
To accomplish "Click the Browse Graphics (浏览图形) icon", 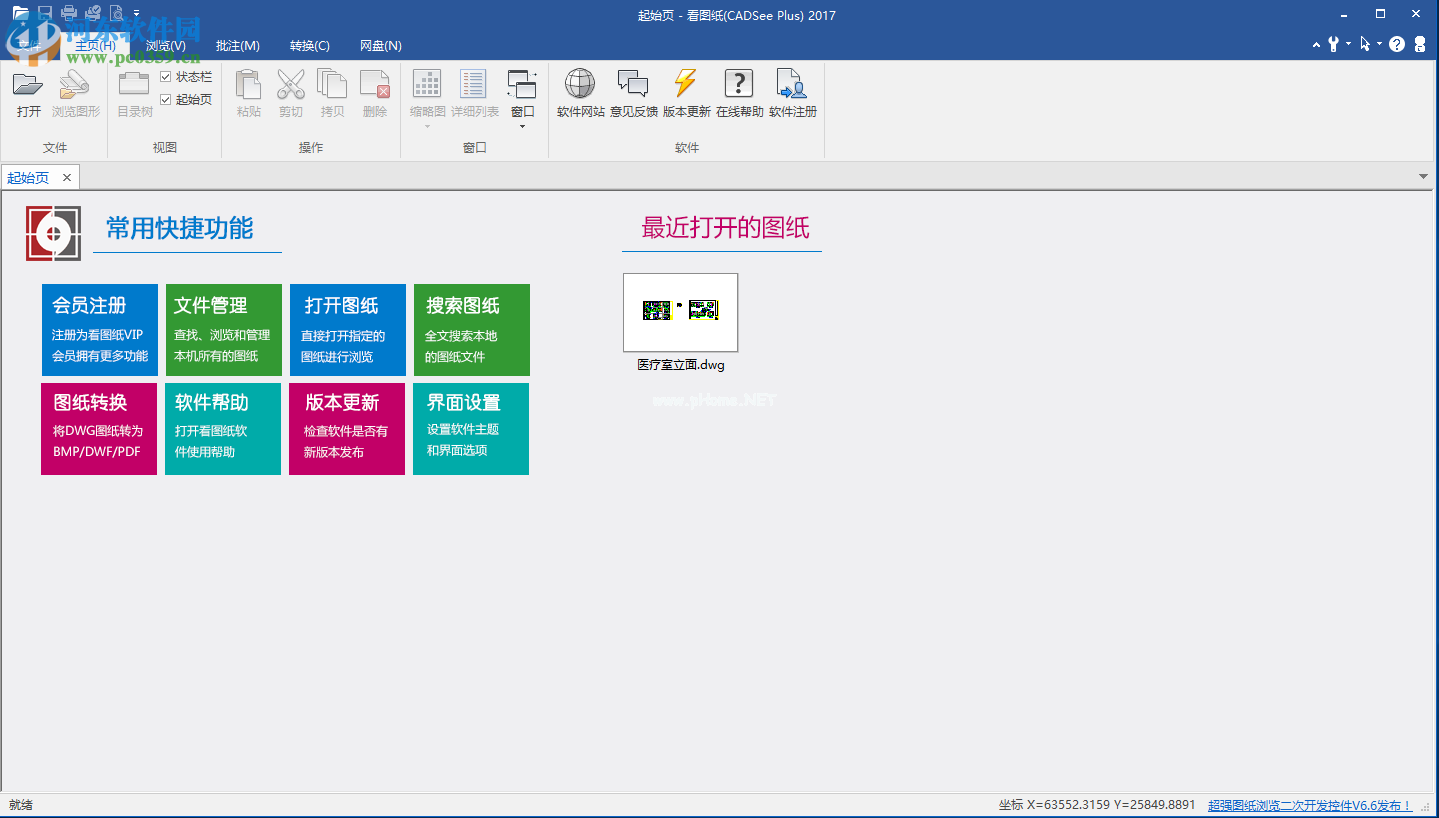I will 75,85.
